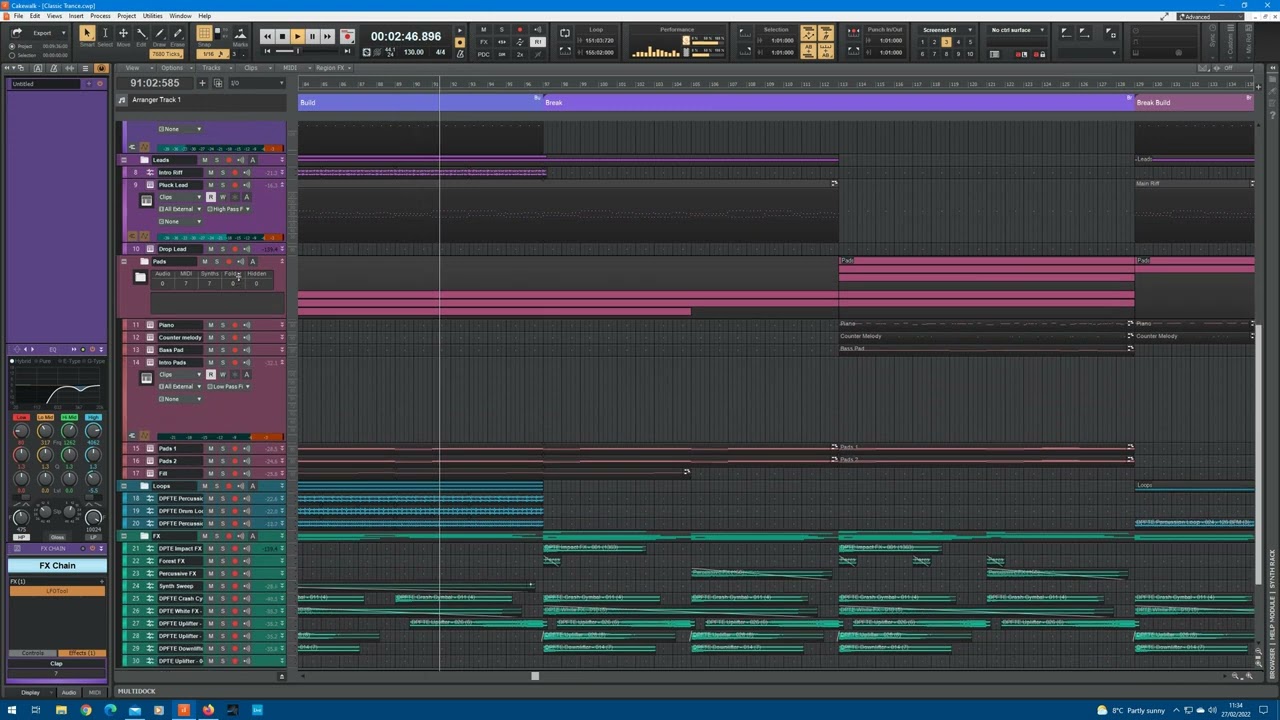
Task: Click the duplicate track icon beside Add Track
Action: [218, 83]
